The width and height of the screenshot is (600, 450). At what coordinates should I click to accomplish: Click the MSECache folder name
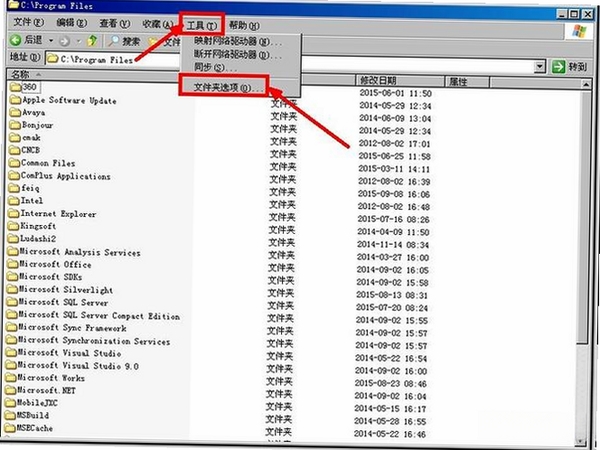pos(35,428)
